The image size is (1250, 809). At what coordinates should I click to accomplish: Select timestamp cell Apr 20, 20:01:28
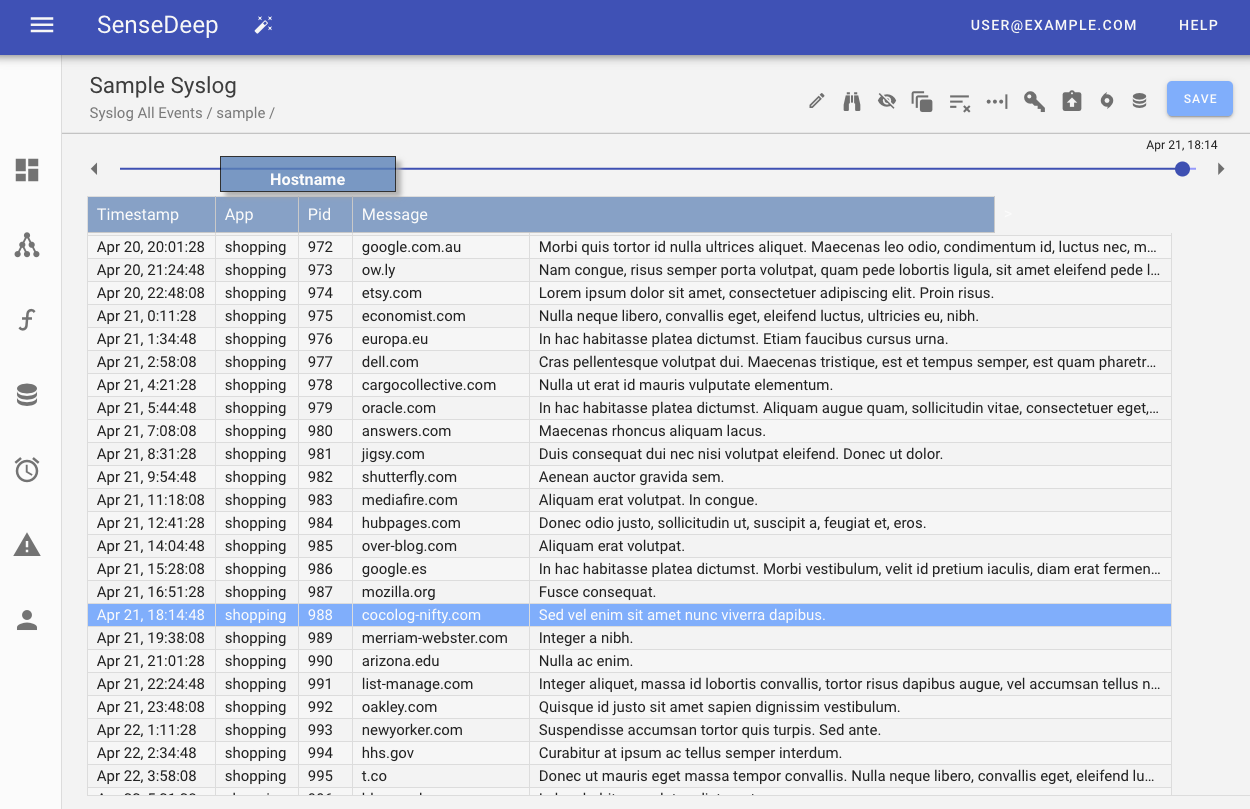(x=152, y=247)
